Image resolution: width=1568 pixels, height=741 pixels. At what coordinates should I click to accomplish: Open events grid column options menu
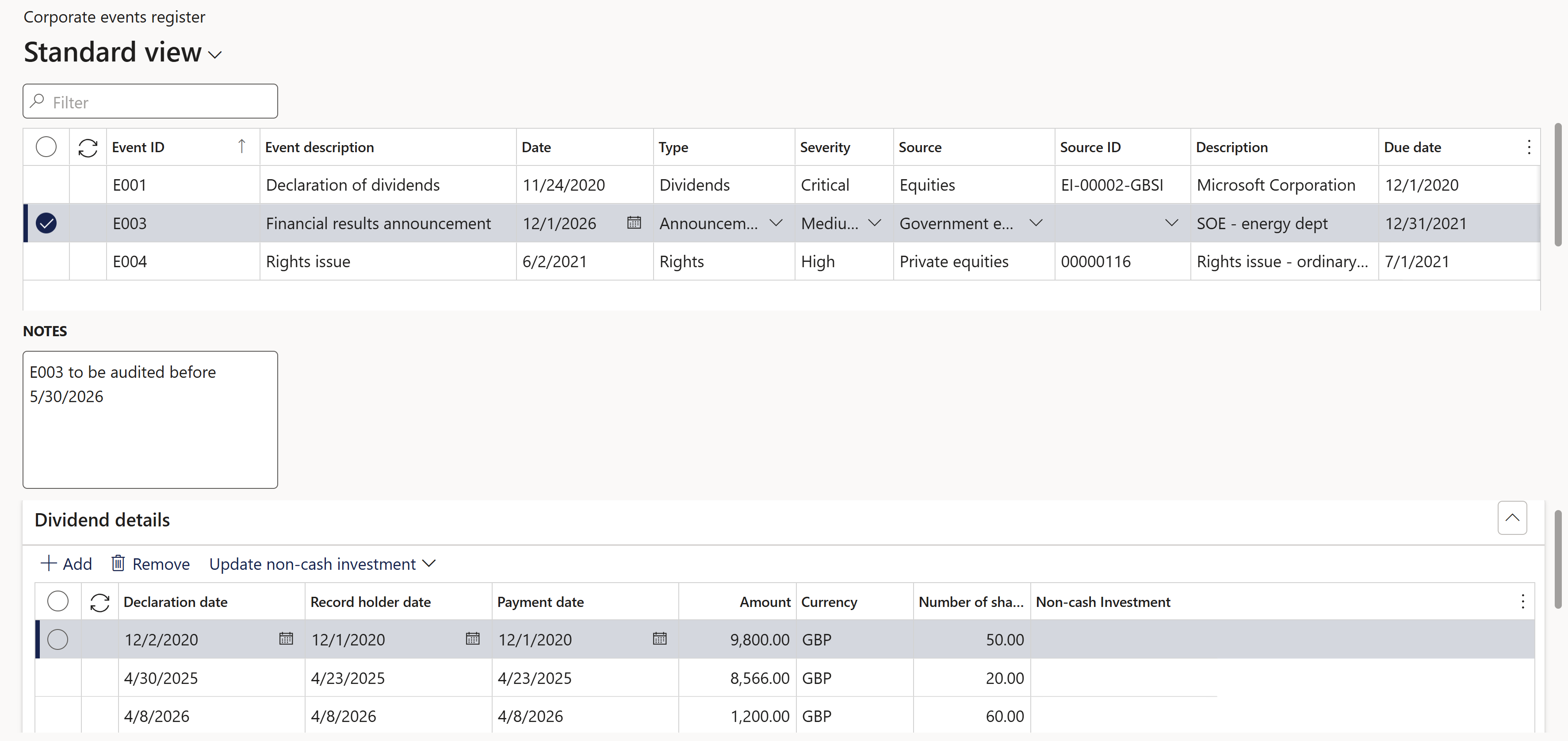pos(1529,147)
